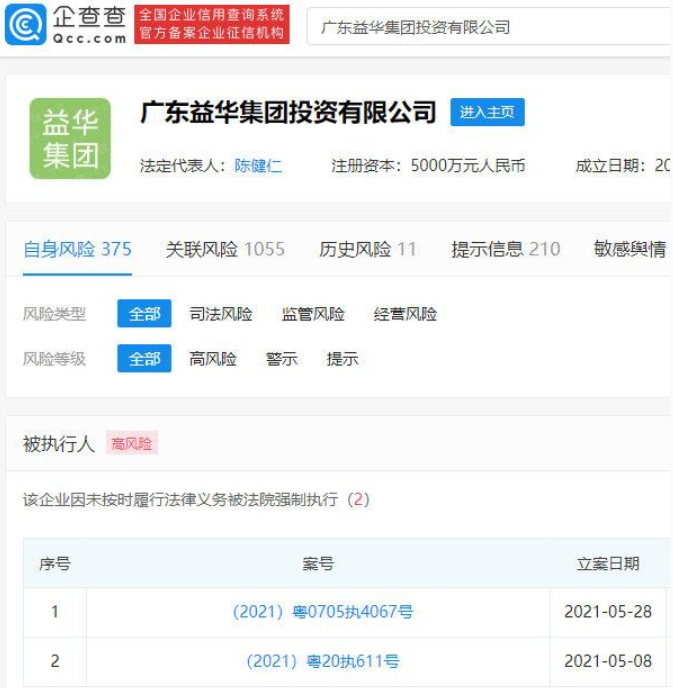Filter risk type by 监管风险
The image size is (673, 688).
313,314
